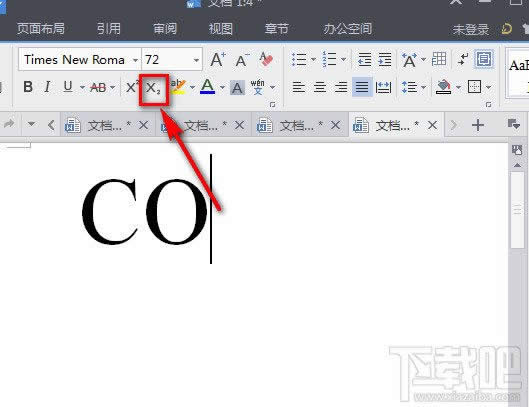Viewport: 529px width, 407px height.
Task: Click the Decrease font size icon
Action: click(x=242, y=60)
